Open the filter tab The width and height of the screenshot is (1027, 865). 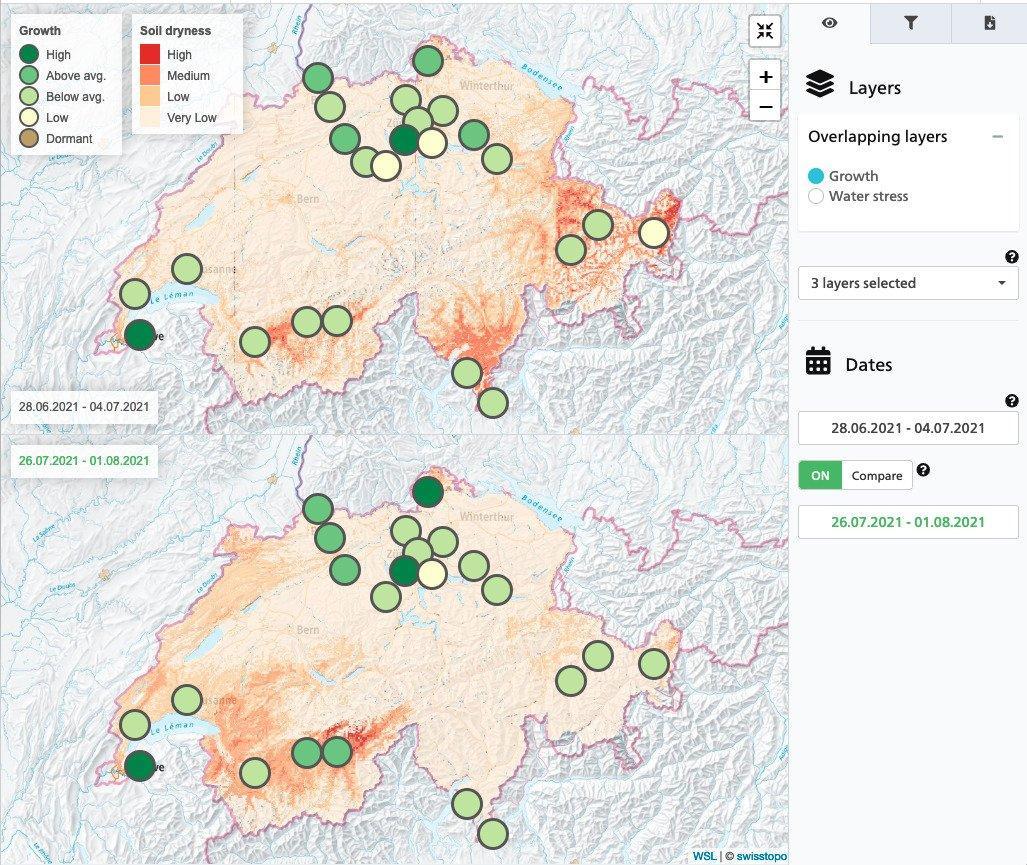pos(910,23)
